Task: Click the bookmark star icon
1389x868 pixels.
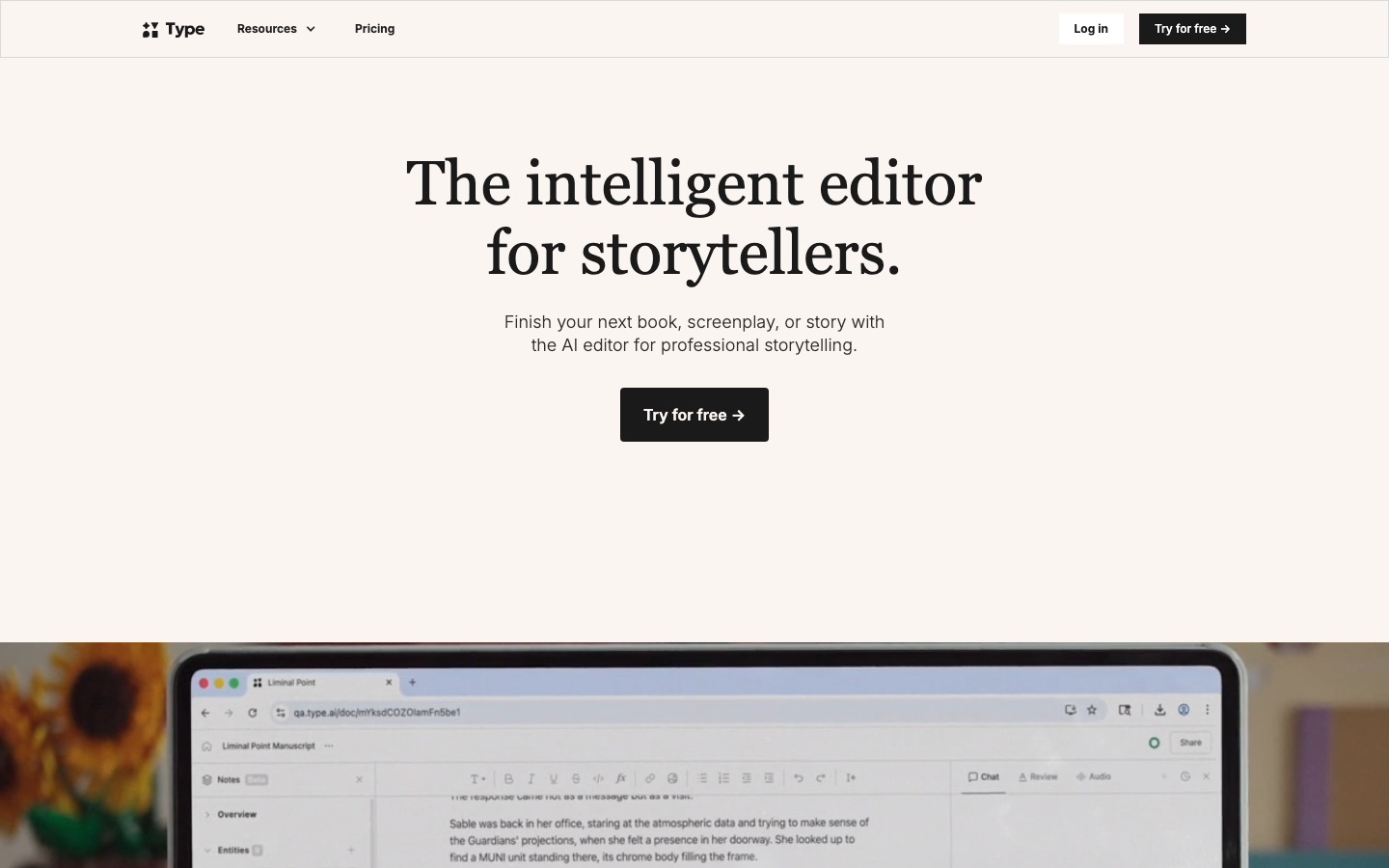Action: tap(1092, 710)
